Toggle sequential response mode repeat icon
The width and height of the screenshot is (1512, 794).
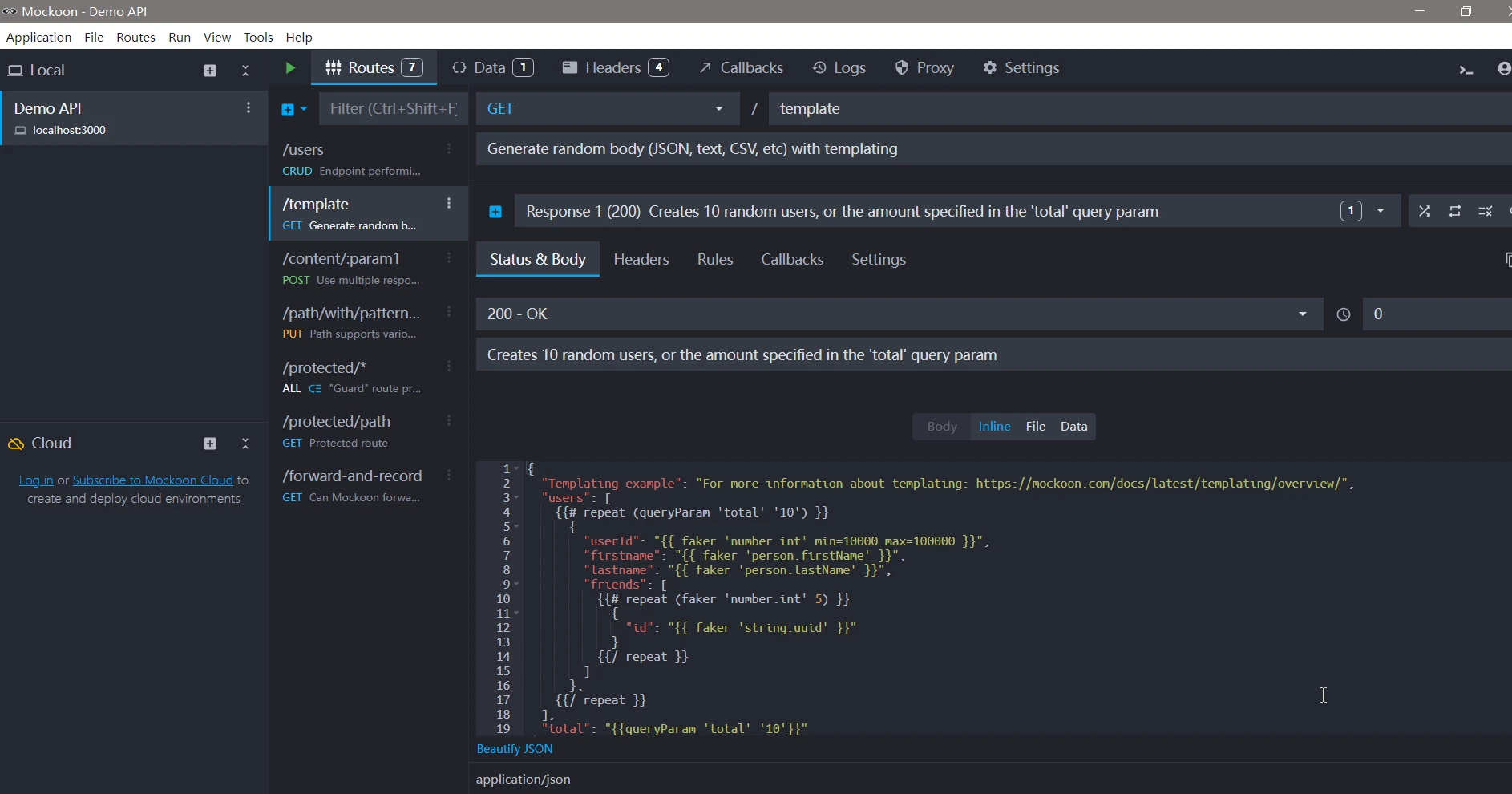(x=1455, y=212)
